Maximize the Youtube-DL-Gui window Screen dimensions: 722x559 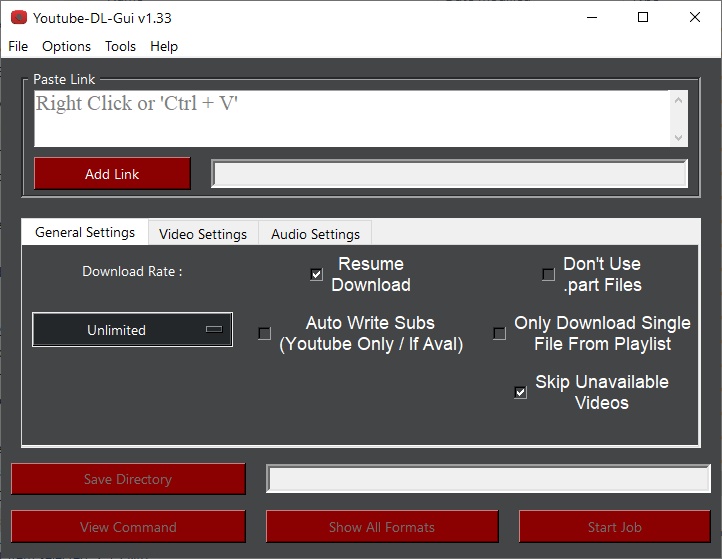(643, 17)
